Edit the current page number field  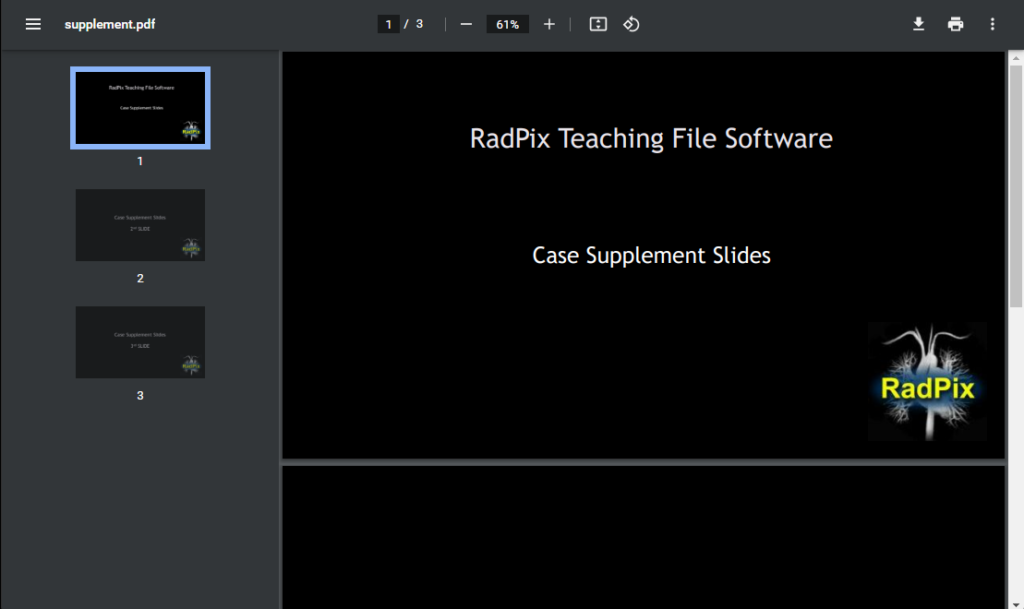coord(388,24)
